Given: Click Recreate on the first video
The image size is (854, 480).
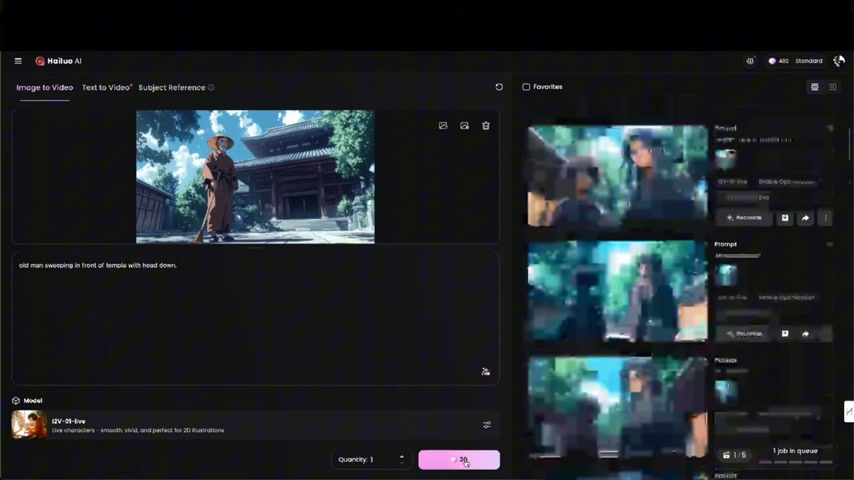Looking at the screenshot, I should pos(744,218).
